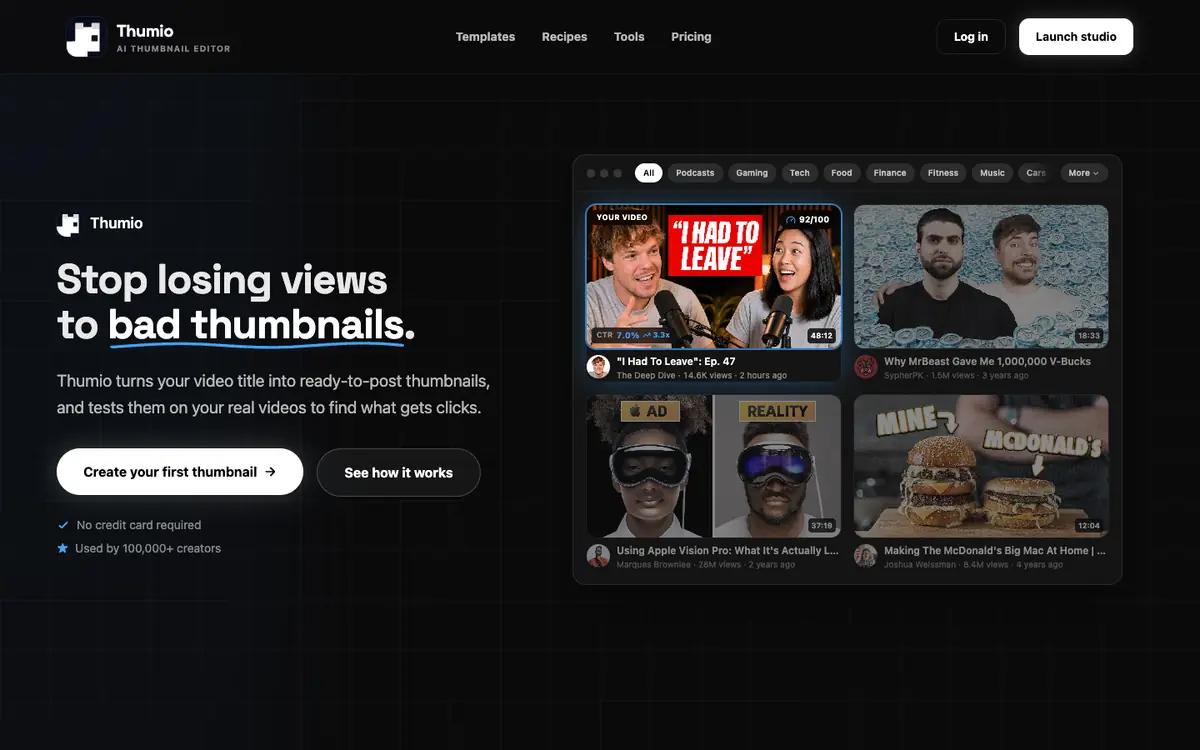Open the Templates menu item
The height and width of the screenshot is (750, 1200).
coord(485,37)
